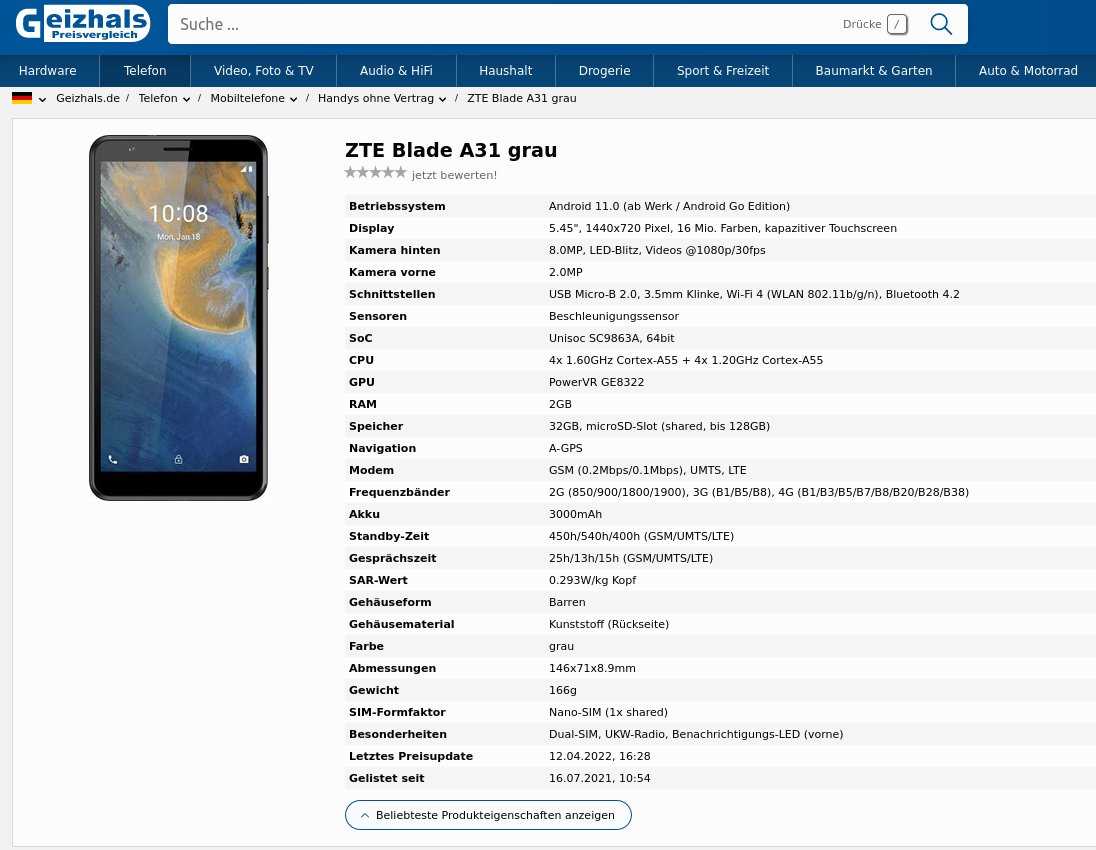Click the Kamera hinten label
Screen dimensions: 1096x850
coord(394,250)
